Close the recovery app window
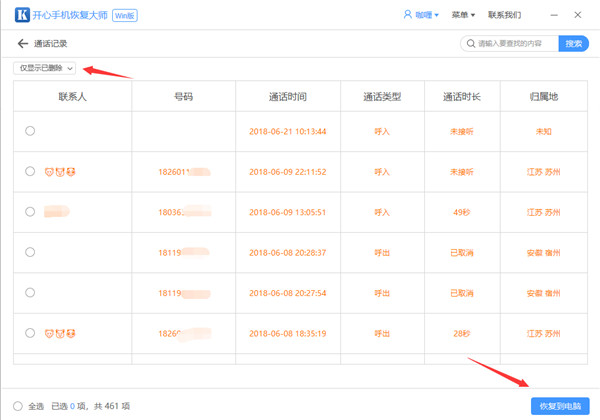The image size is (600, 420). [578, 15]
